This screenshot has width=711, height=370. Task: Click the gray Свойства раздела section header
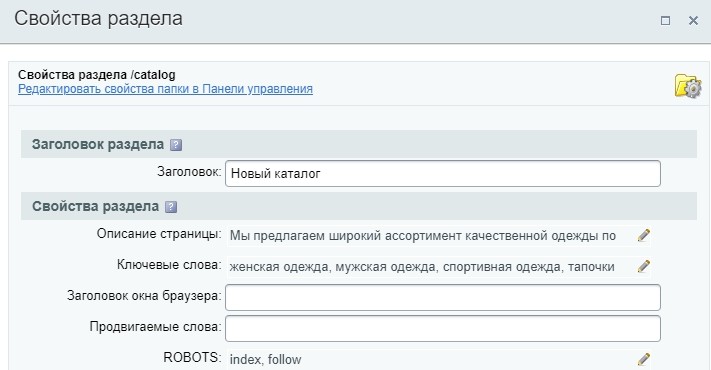coord(359,206)
